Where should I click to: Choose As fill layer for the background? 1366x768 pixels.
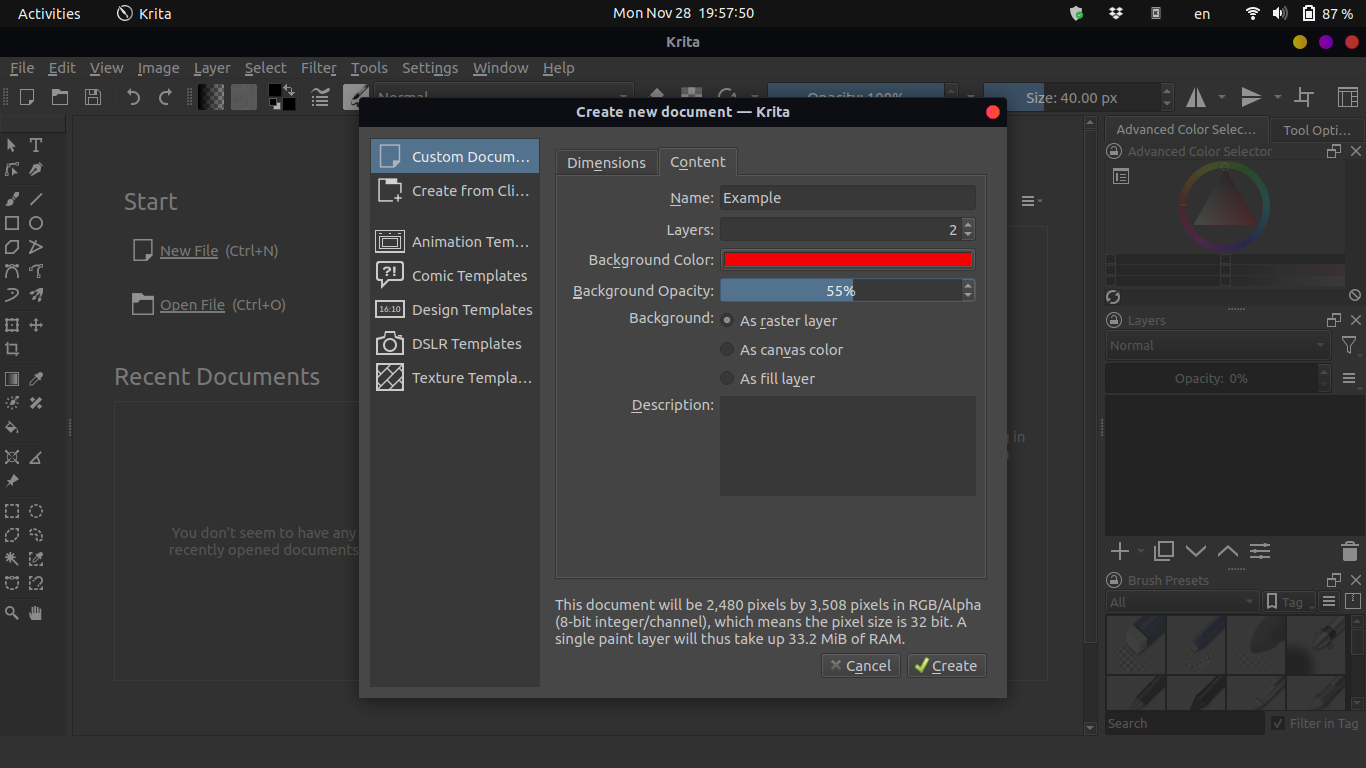pos(726,378)
